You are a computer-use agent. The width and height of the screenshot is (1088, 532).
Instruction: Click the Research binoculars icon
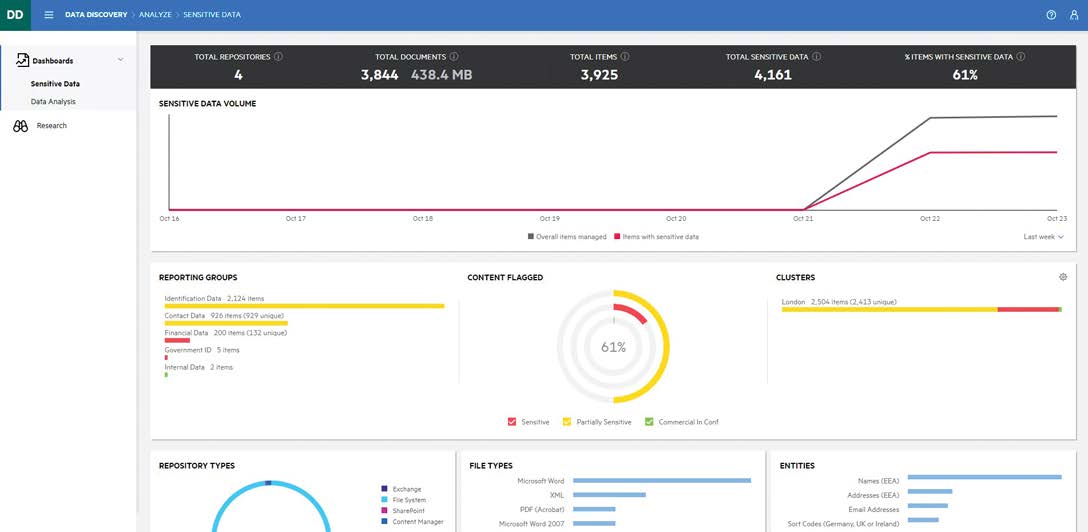click(x=20, y=126)
